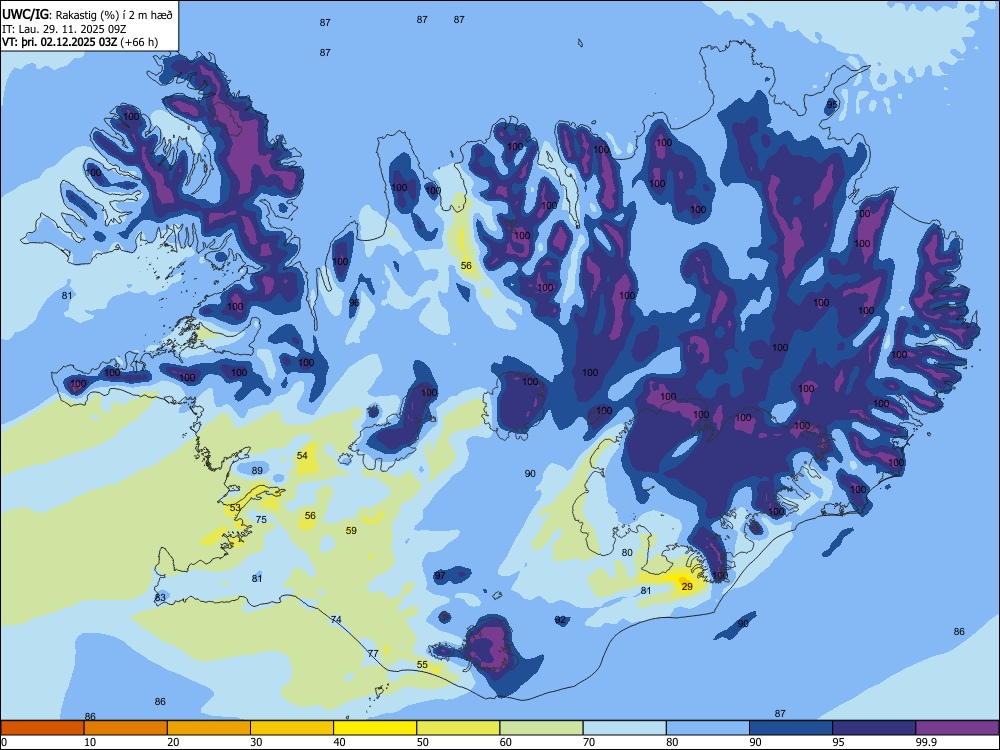Click the humidity value '53' on the map

[x=235, y=508]
